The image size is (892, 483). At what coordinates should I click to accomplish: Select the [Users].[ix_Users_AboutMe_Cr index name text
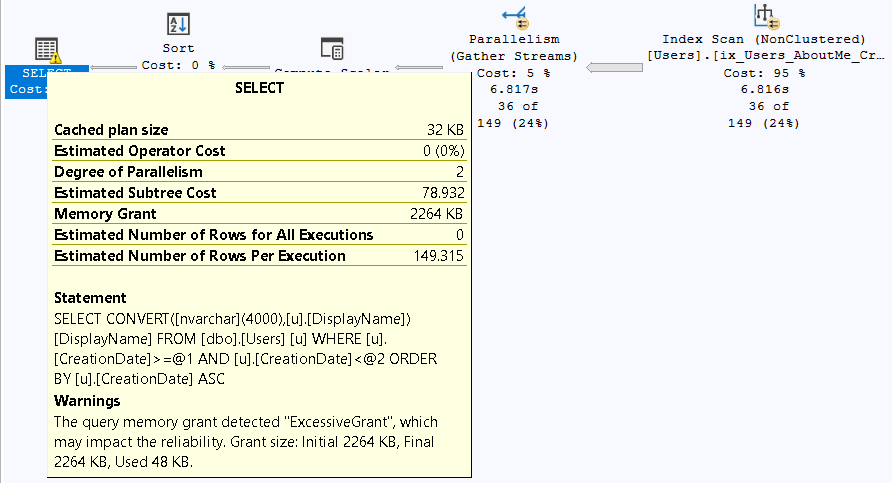[x=766, y=56]
